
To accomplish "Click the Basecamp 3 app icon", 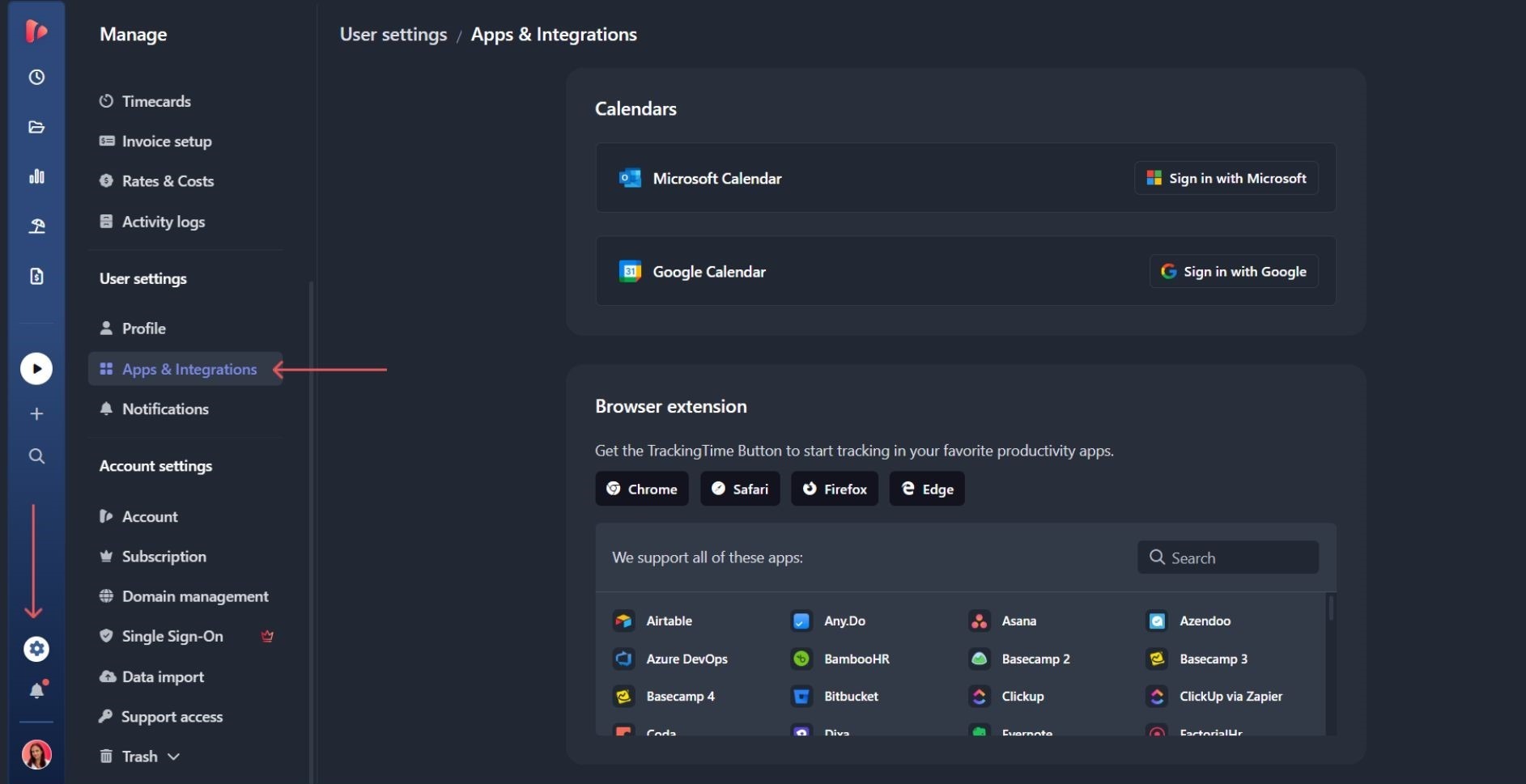I will tap(1157, 659).
